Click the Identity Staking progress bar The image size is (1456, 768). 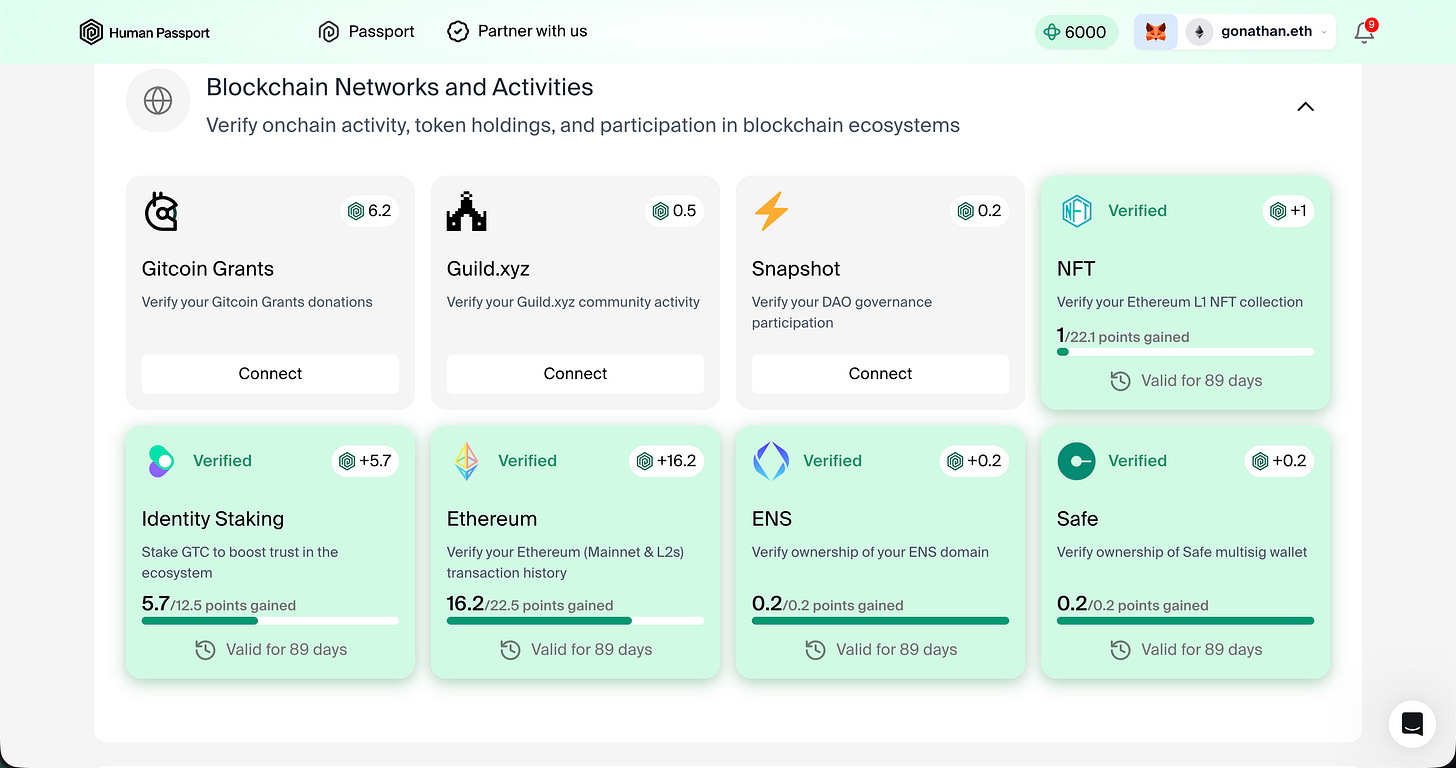(270, 621)
